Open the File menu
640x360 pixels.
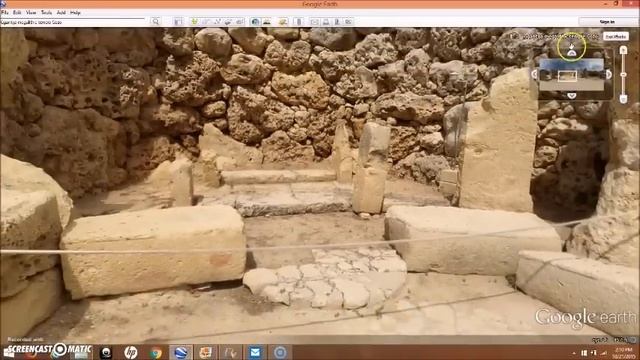(5, 13)
